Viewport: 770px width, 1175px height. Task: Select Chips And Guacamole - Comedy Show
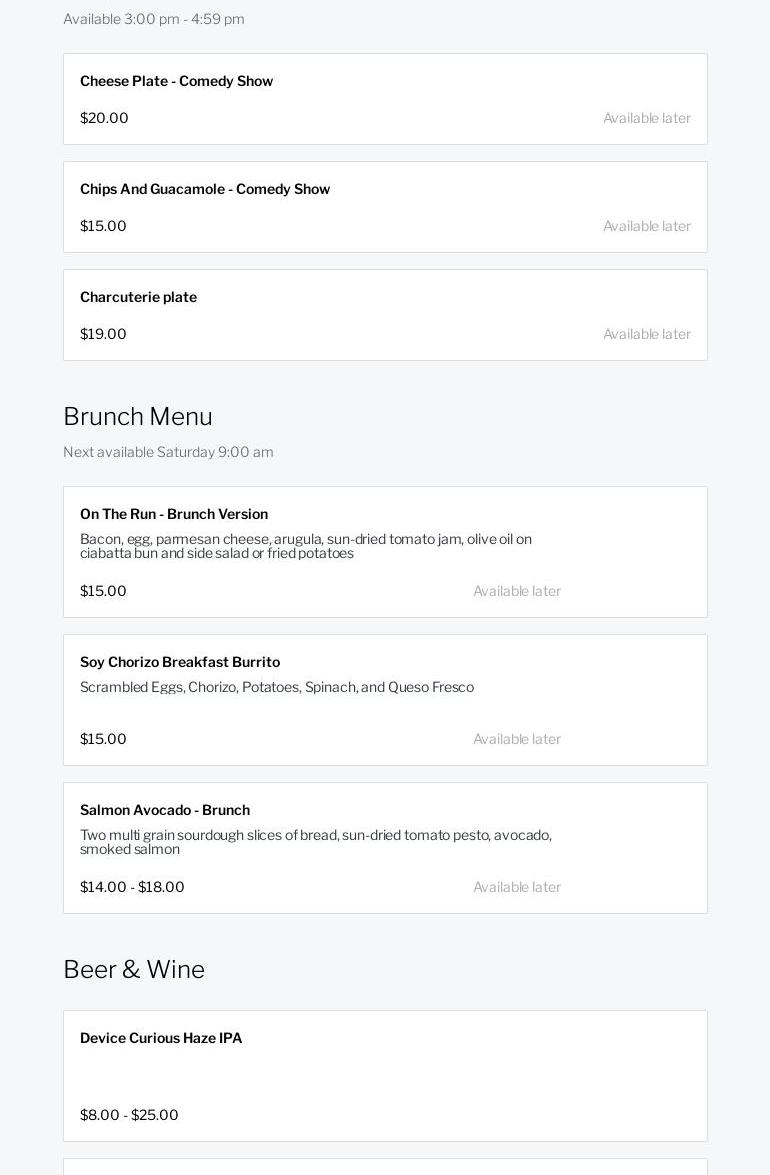point(205,189)
